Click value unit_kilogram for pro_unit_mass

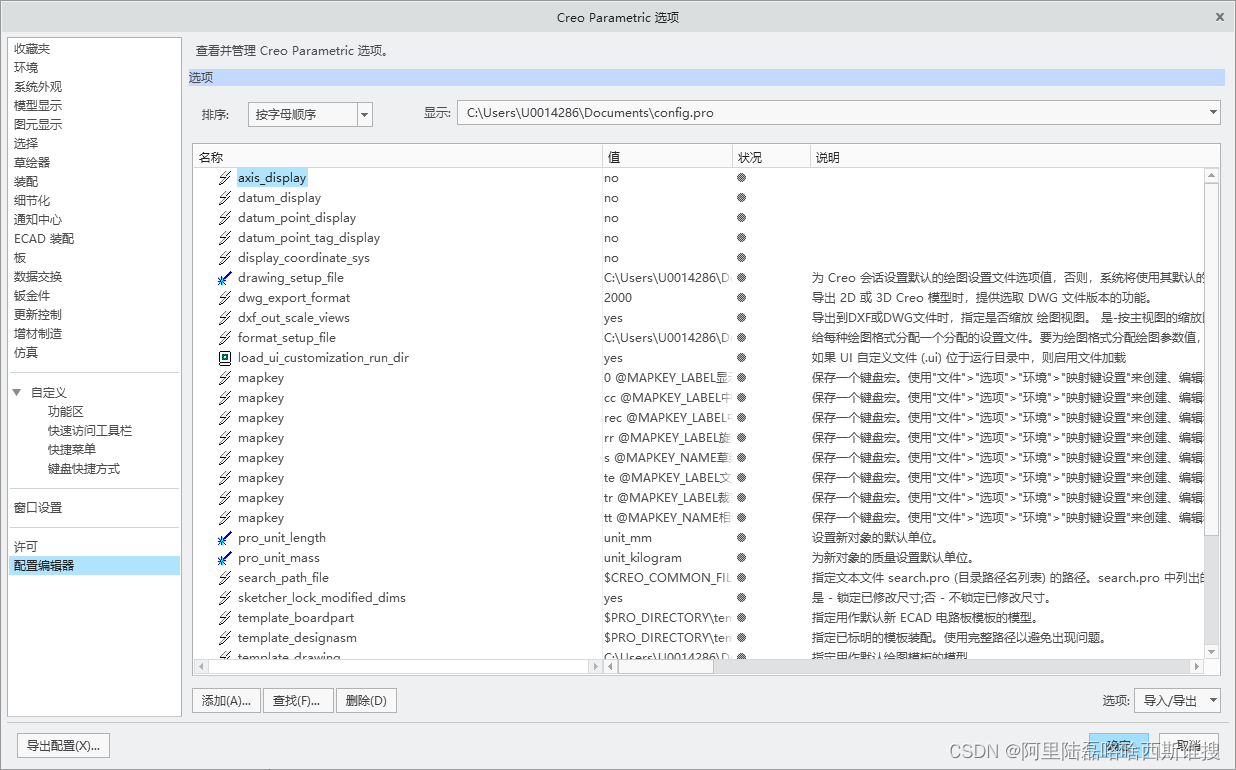(x=643, y=558)
